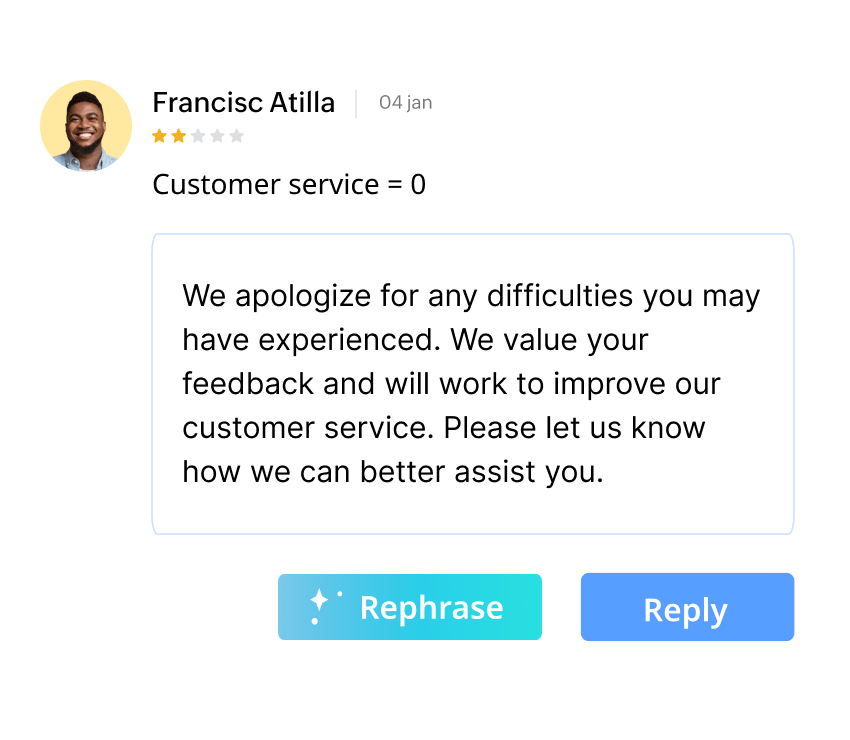The height and width of the screenshot is (740, 850).
Task: Send the response with Reply button
Action: (x=687, y=607)
